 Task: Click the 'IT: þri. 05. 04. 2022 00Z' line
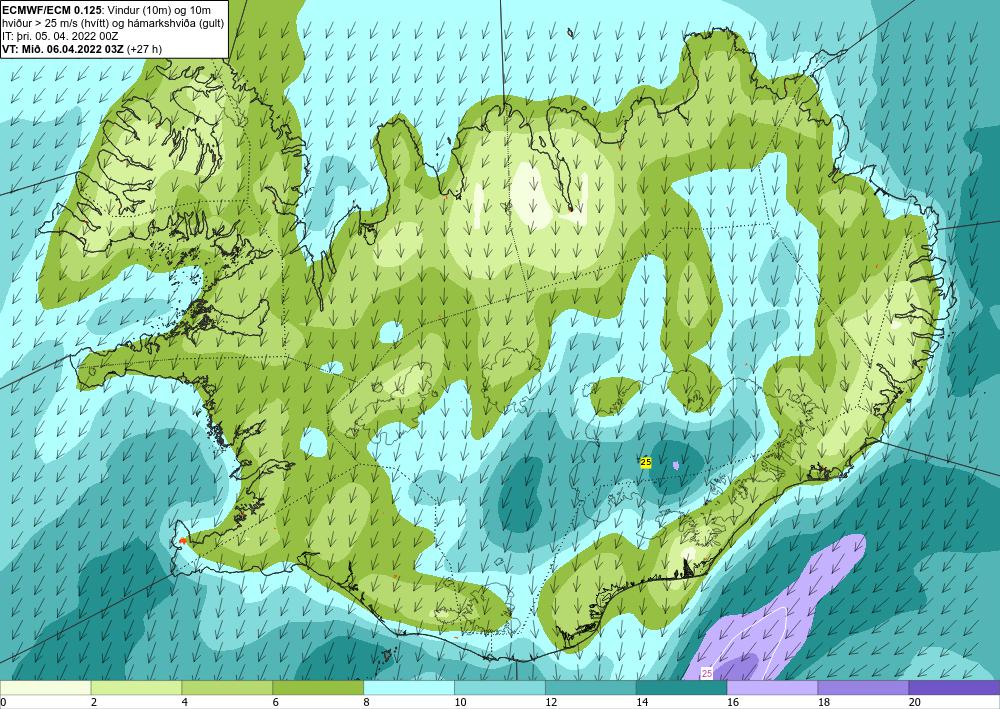tap(60, 36)
